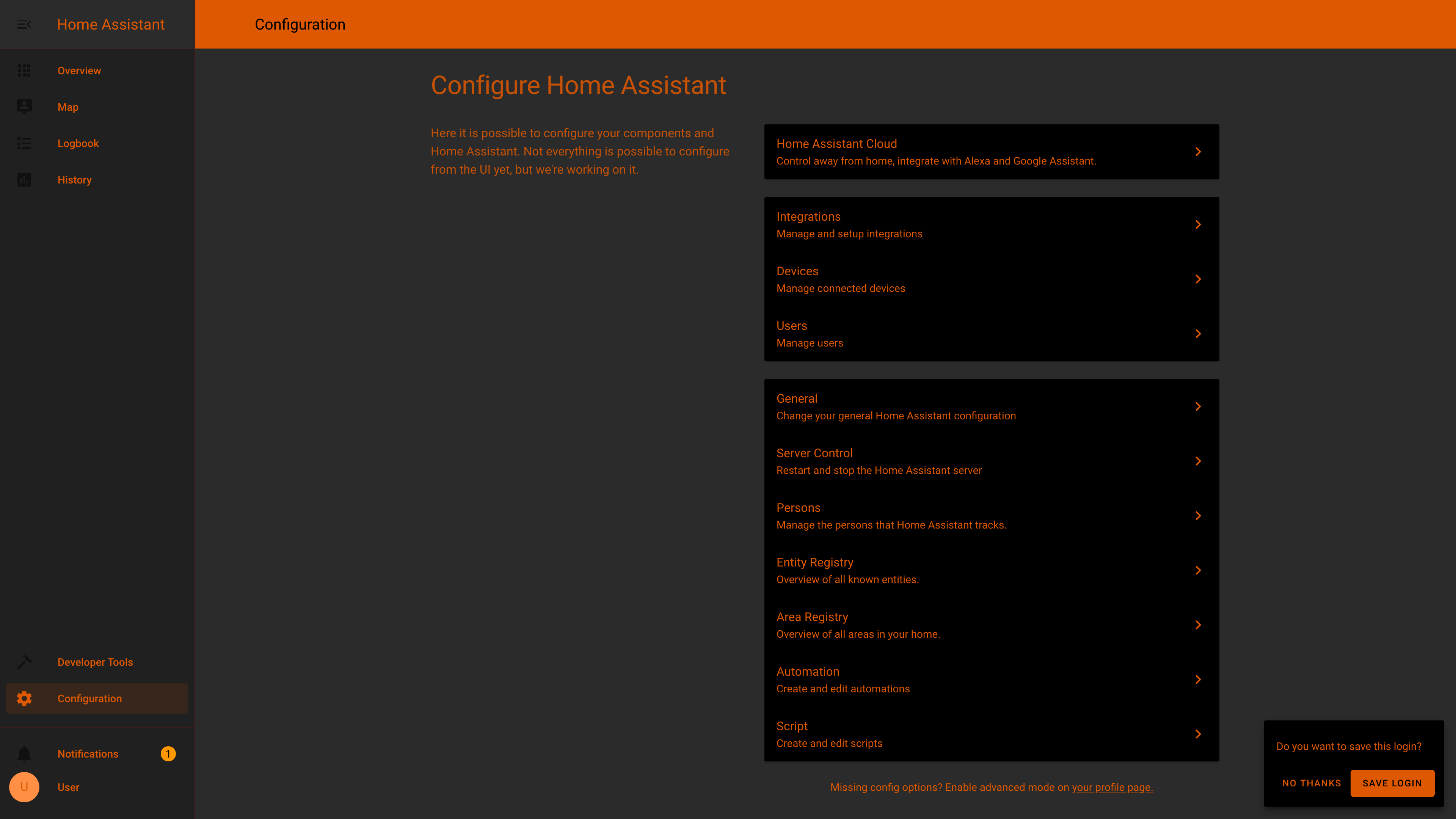Open your profile page link

point(1112,787)
